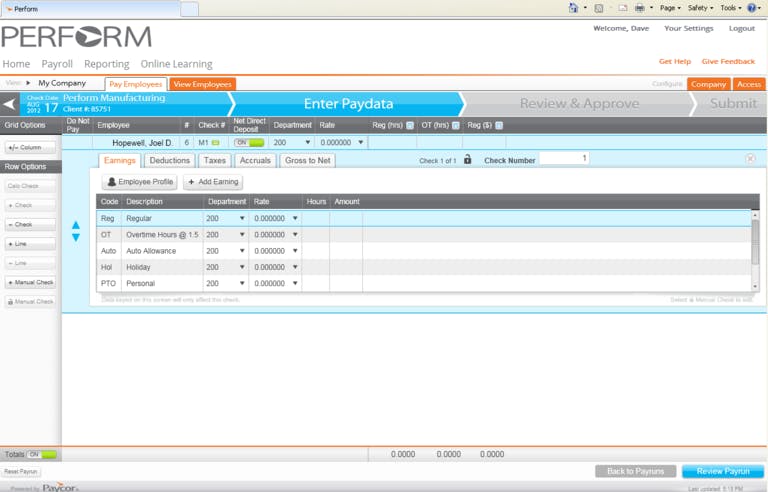Screen dimensions: 768x492
Task: Open Your Settings link
Action: click(x=689, y=28)
